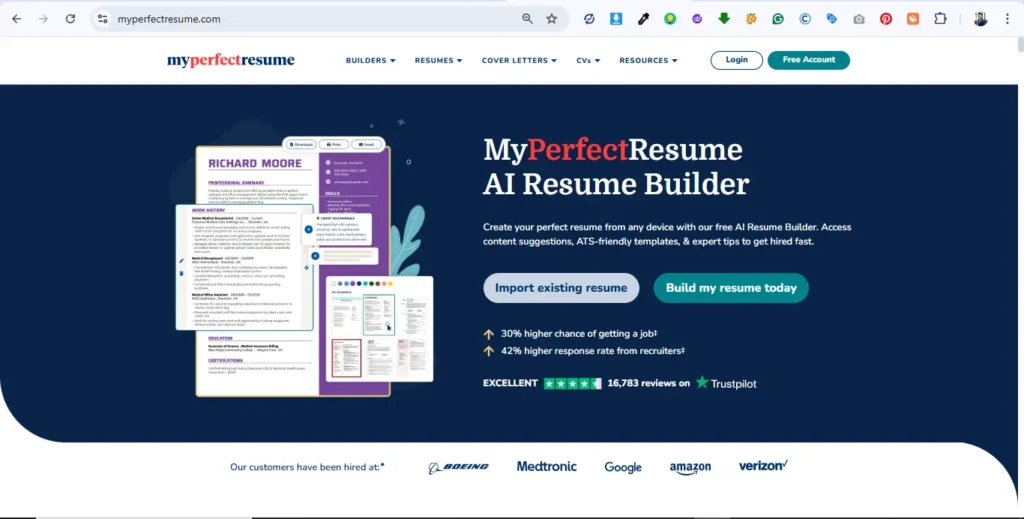Reload the page with the refresh icon
This screenshot has width=1024, height=519.
pos(71,19)
